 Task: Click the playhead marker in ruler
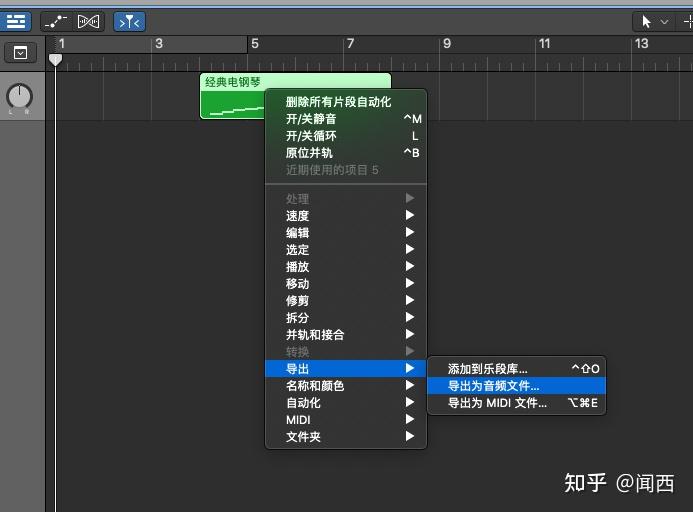(x=55, y=60)
